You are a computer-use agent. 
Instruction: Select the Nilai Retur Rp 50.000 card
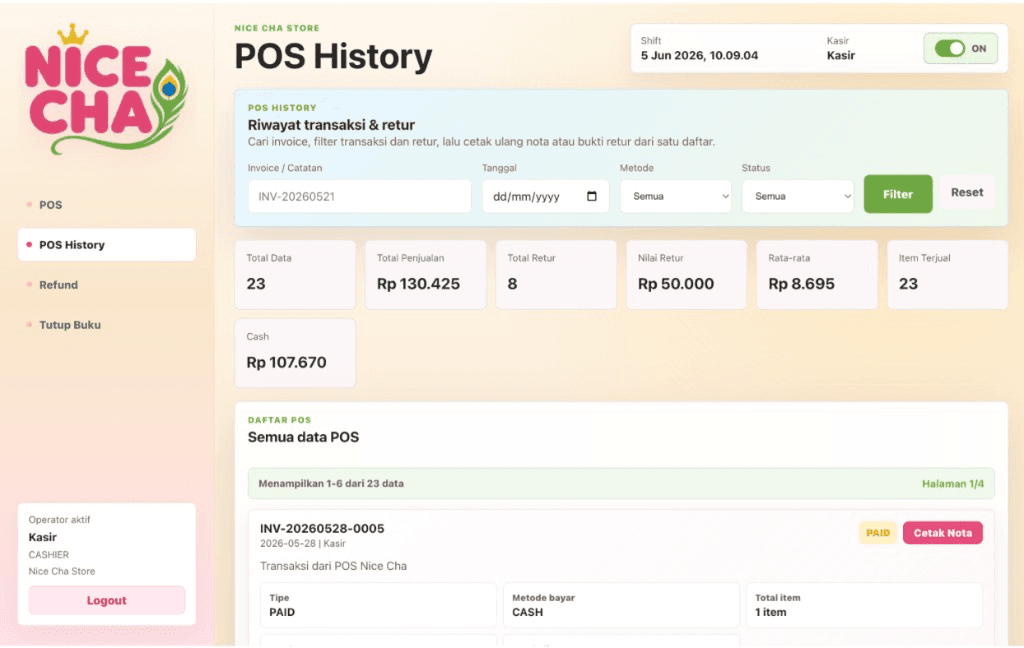686,274
